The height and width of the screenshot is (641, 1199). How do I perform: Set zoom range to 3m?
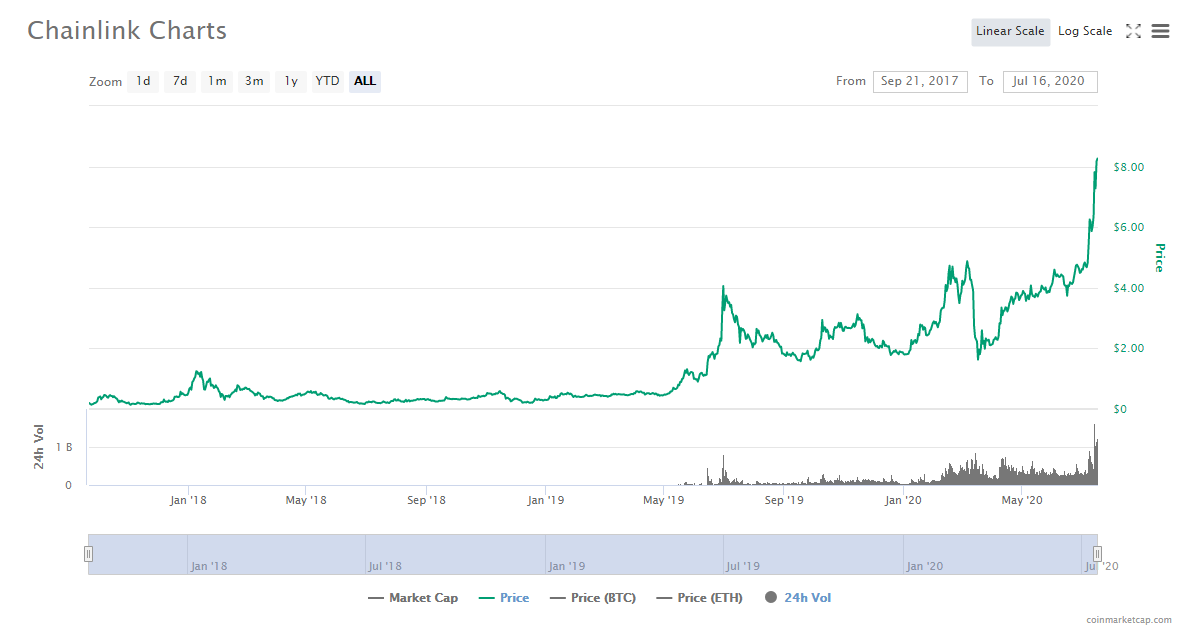tap(254, 81)
